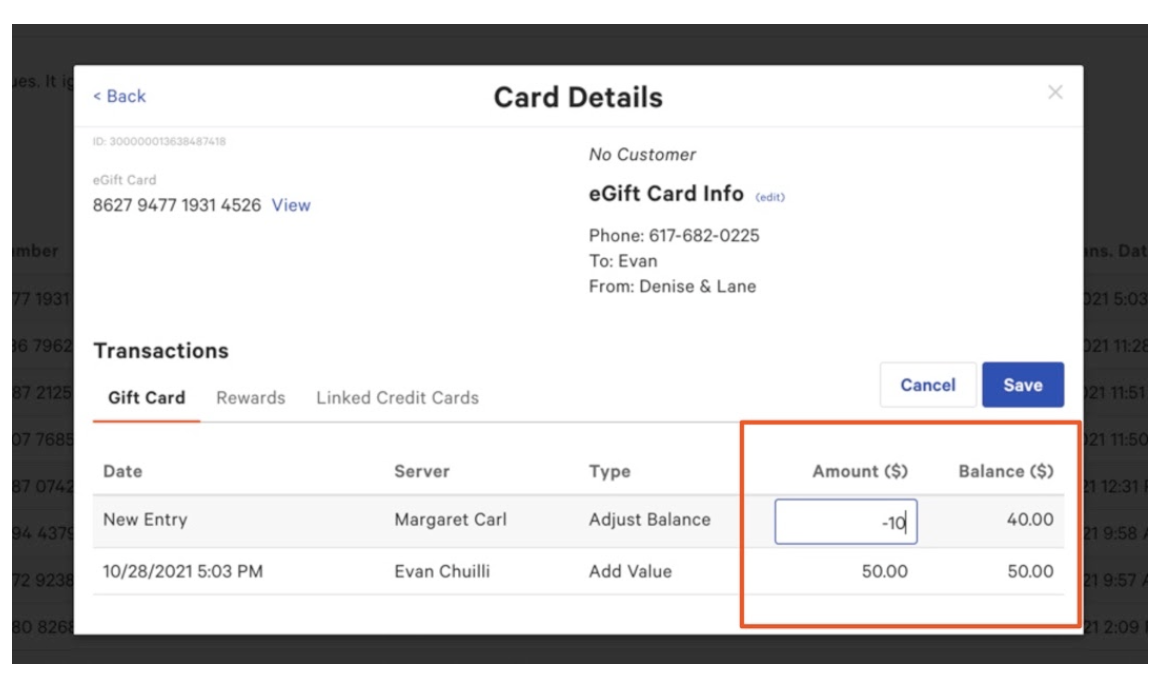The image size is (1176, 688).
Task: Cancel the pending adjustment
Action: [x=928, y=384]
